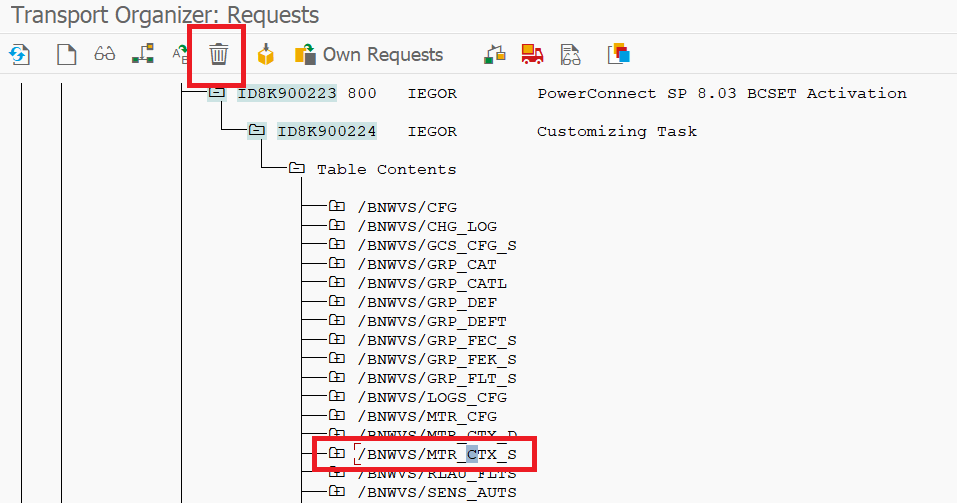Collapse the Table Contents folder
This screenshot has width=957, height=503.
coord(297,169)
